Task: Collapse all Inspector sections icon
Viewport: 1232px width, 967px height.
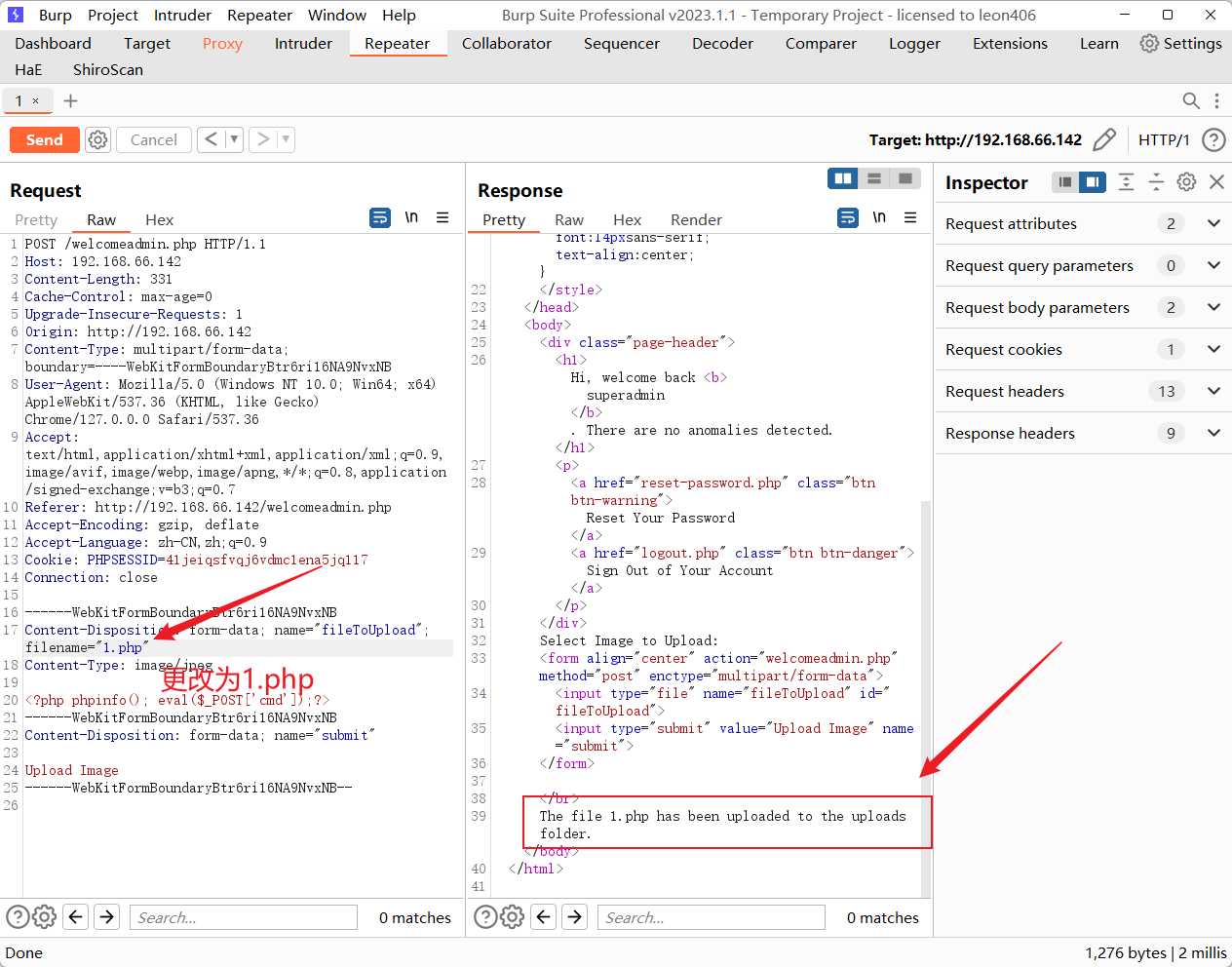Action: [1156, 181]
